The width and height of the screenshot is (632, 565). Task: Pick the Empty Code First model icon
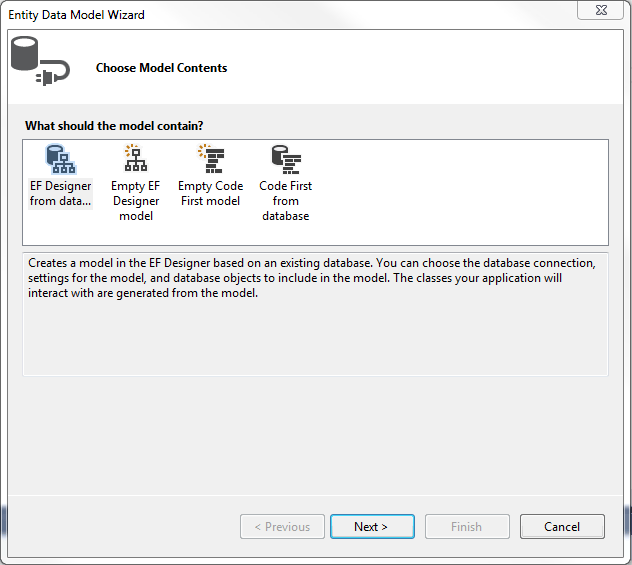pyautogui.click(x=211, y=159)
